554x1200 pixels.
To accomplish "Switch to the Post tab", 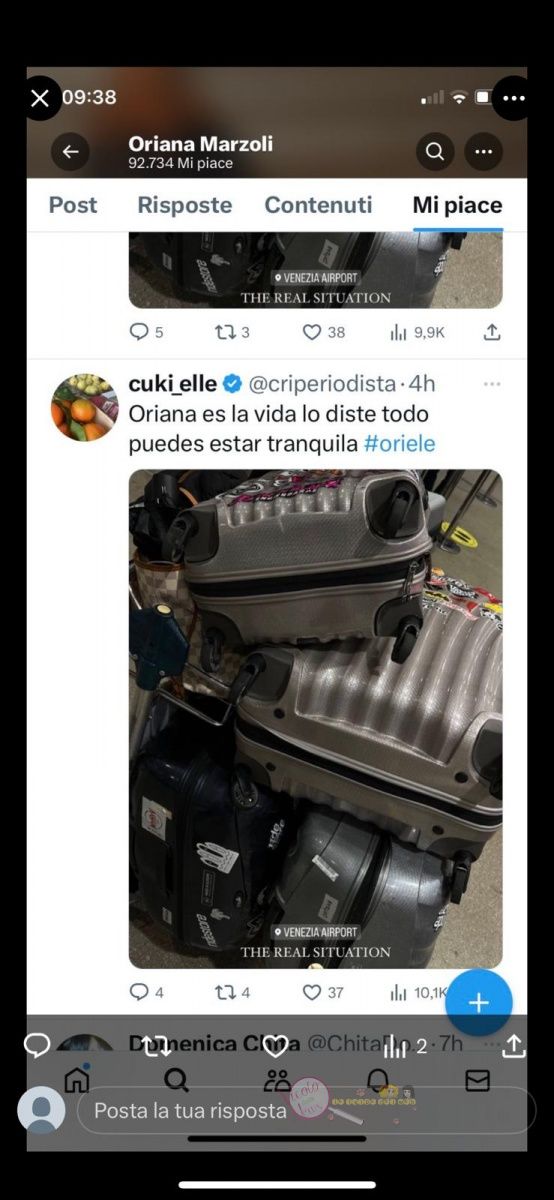I will pyautogui.click(x=73, y=205).
